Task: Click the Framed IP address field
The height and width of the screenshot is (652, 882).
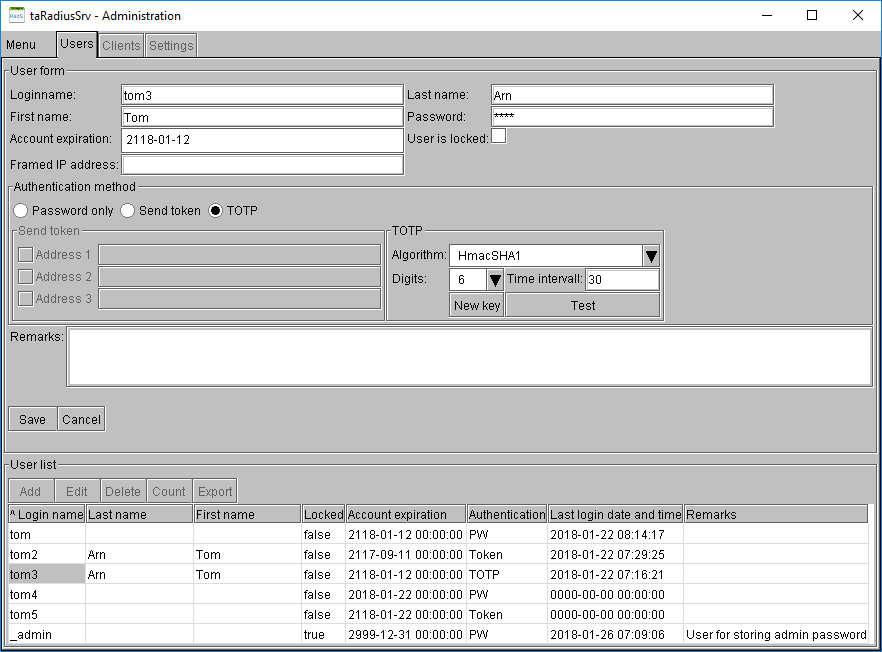Action: (x=262, y=165)
